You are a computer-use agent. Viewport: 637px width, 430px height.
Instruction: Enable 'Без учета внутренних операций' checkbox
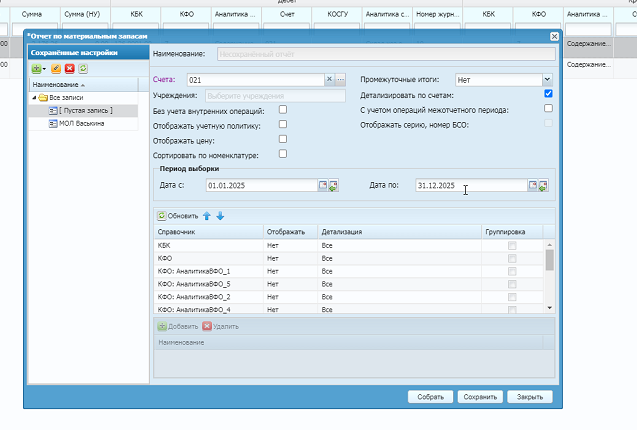(283, 110)
